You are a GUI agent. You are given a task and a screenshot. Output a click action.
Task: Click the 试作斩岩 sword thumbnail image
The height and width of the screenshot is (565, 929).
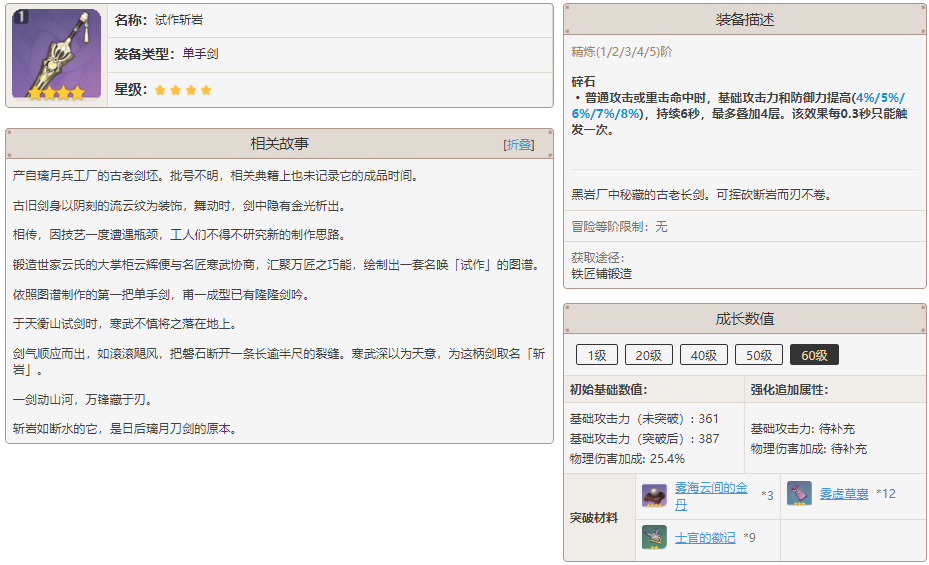[56, 54]
